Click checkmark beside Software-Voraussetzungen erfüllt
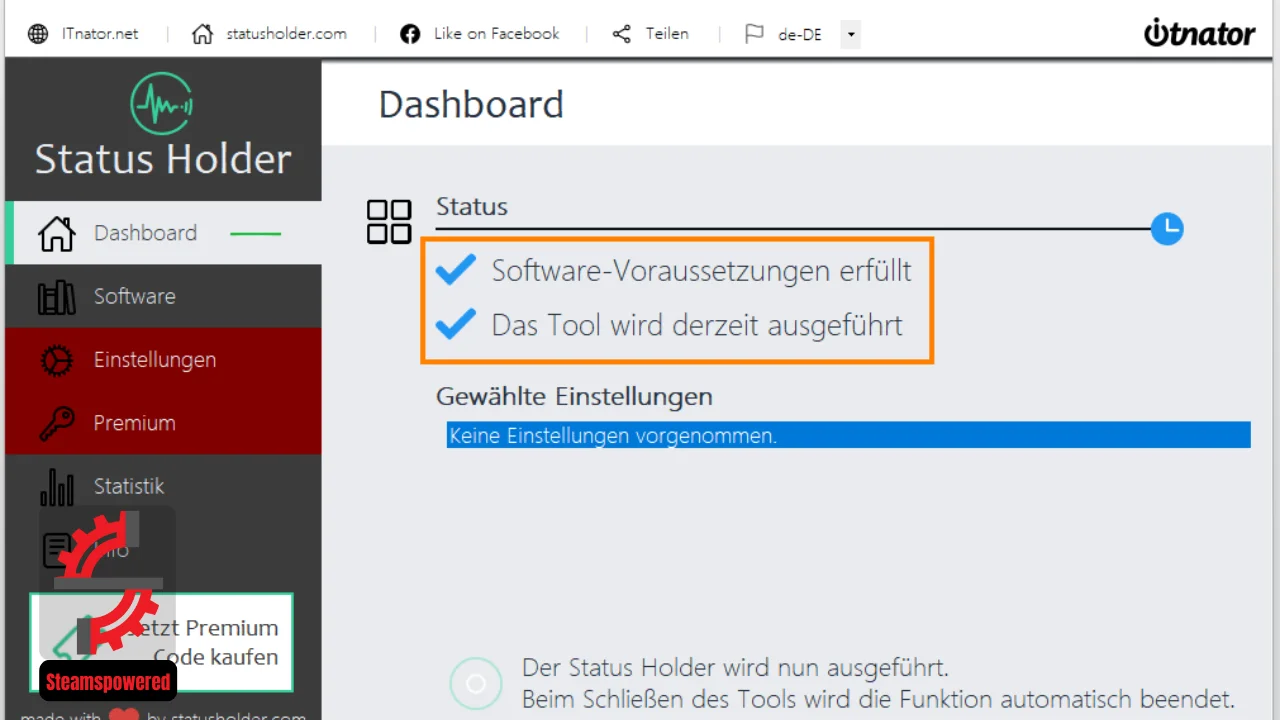This screenshot has height=720, width=1280. point(456,269)
